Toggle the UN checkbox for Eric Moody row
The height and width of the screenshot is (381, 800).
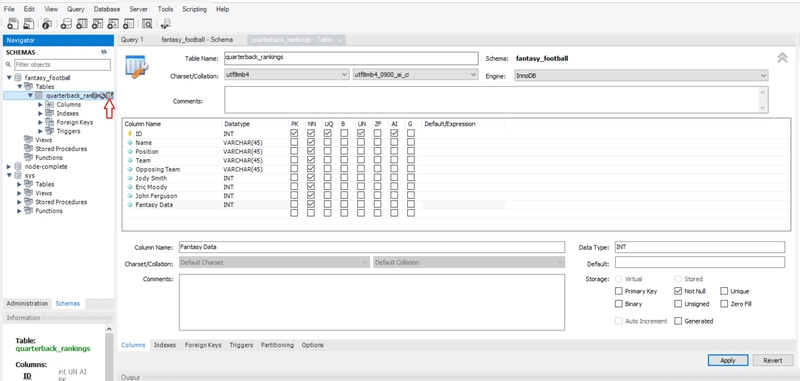tap(361, 187)
